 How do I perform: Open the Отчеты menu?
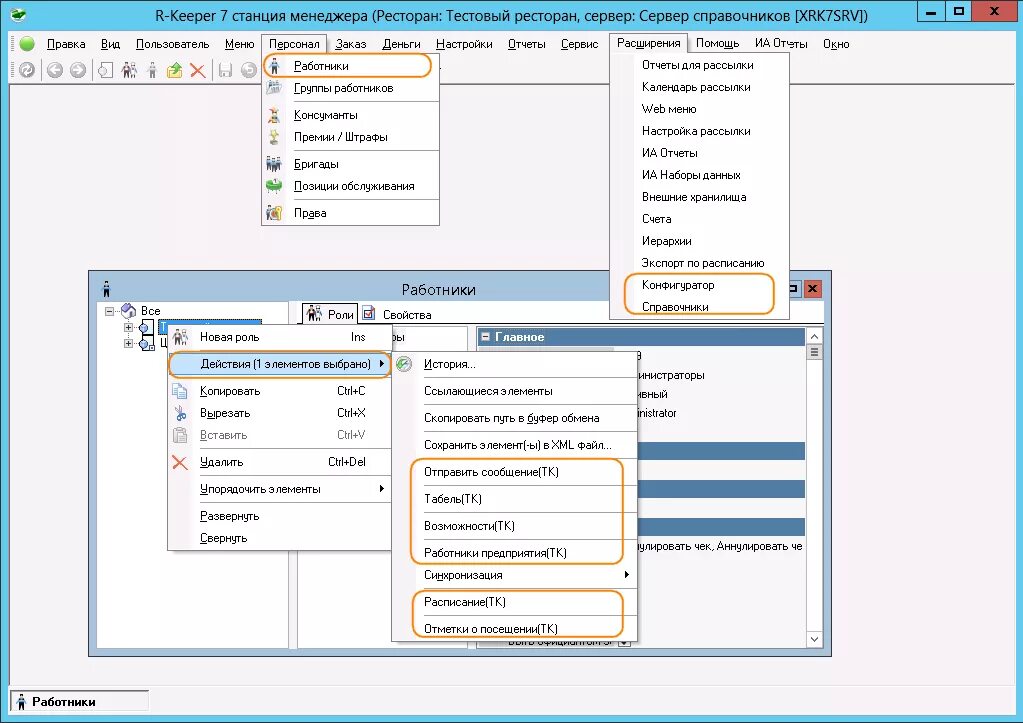click(x=527, y=44)
